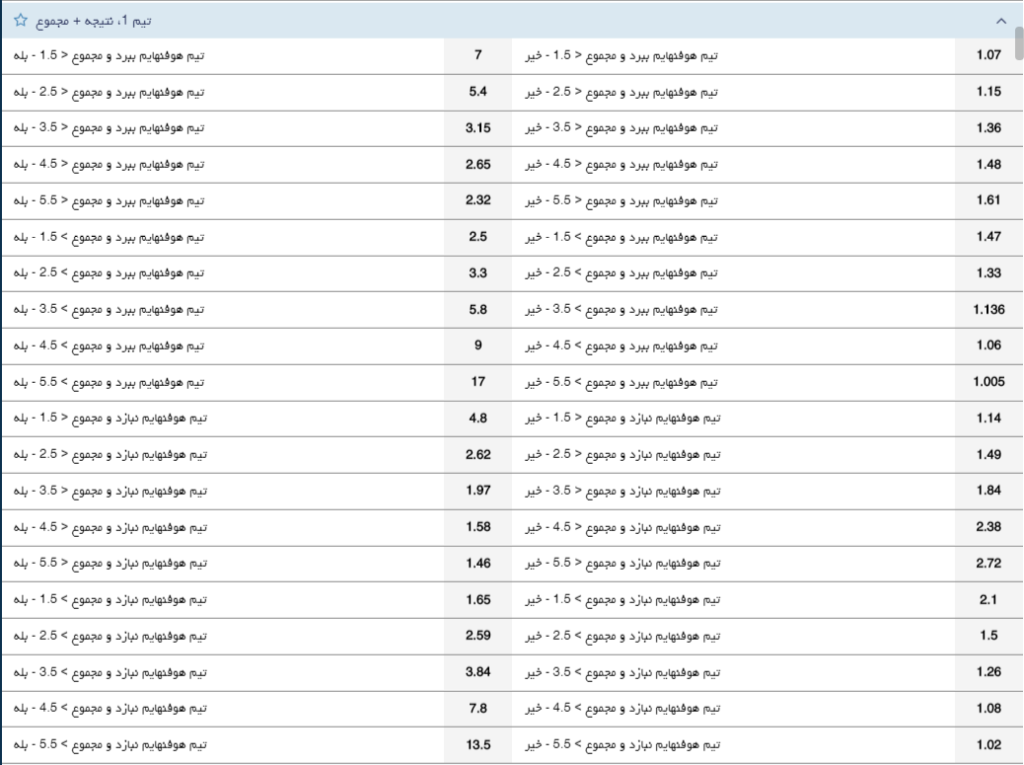Collapse the 'تیم 1، نتیجه + مجموع' section chevron

pos(1000,20)
